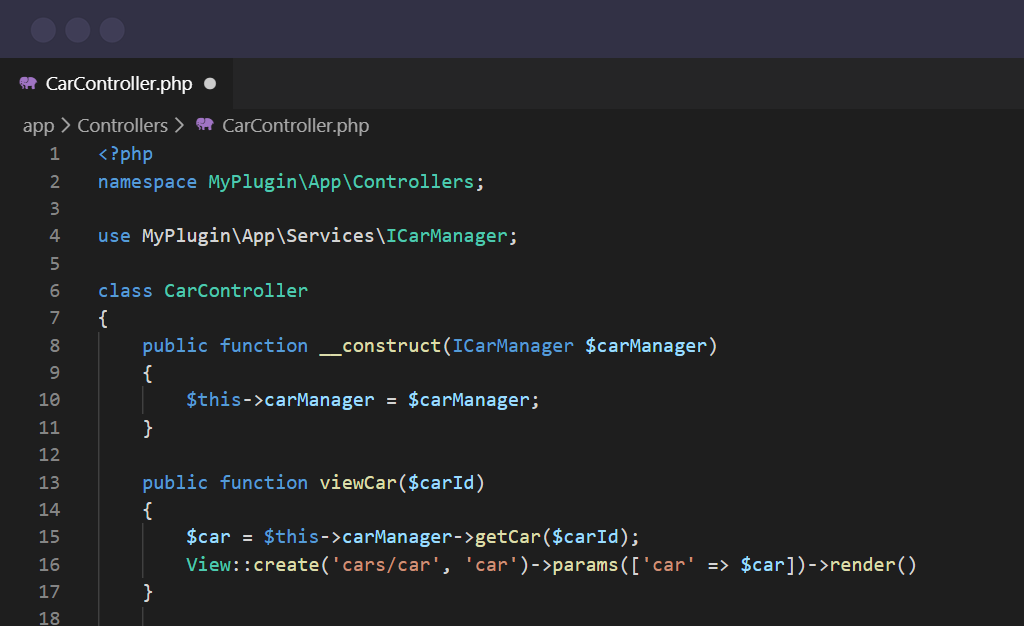The width and height of the screenshot is (1024, 626).
Task: Click the CarController class name on line 6
Action: tap(236, 291)
